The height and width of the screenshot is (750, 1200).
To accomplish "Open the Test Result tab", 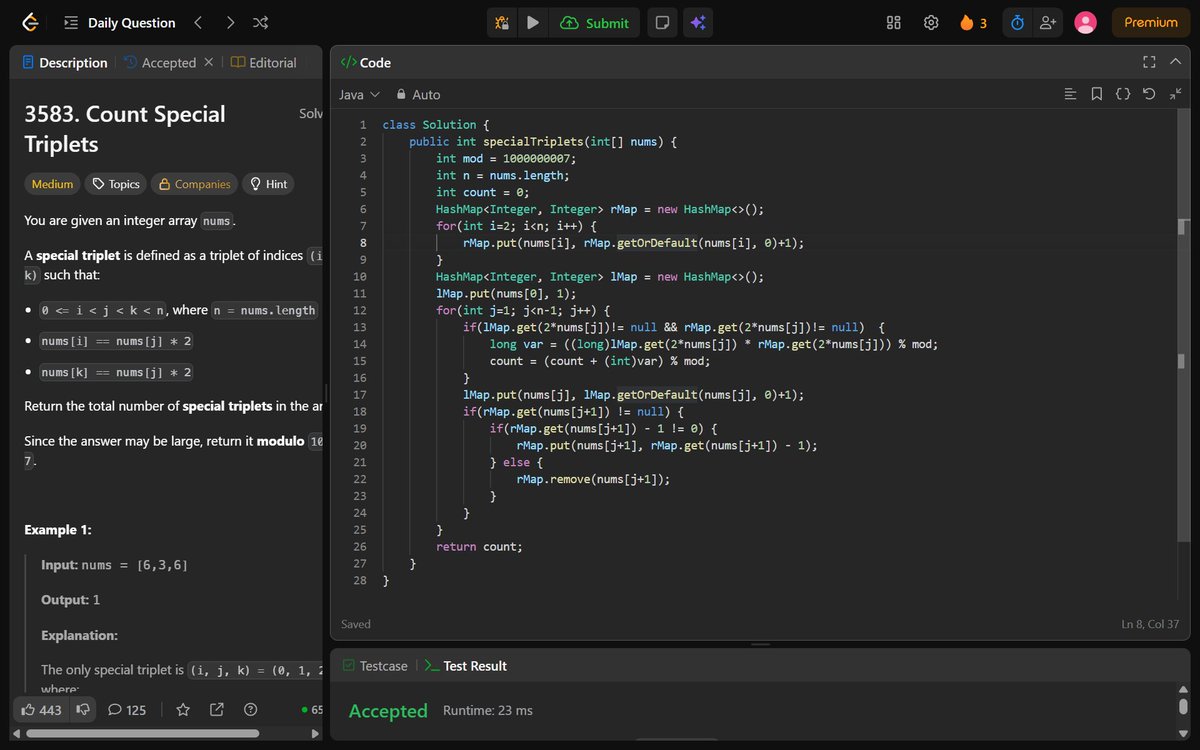I will click(x=466, y=665).
